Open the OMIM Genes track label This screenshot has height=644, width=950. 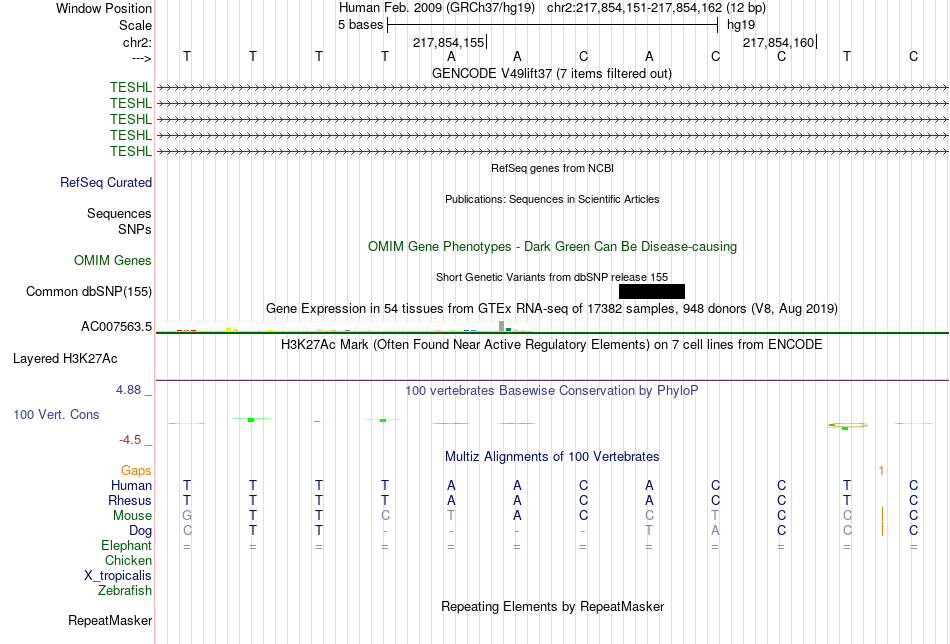pos(113,261)
